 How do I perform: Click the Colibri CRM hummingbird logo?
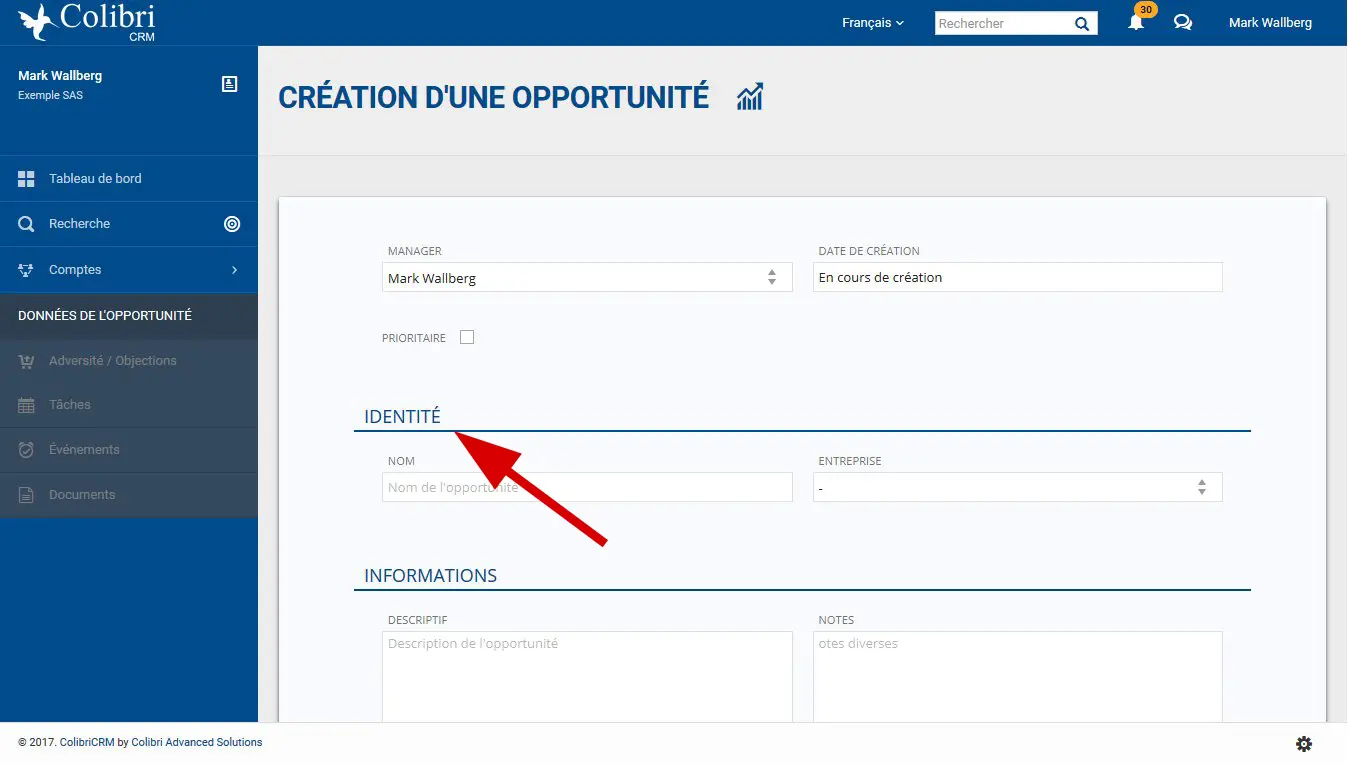click(x=38, y=22)
